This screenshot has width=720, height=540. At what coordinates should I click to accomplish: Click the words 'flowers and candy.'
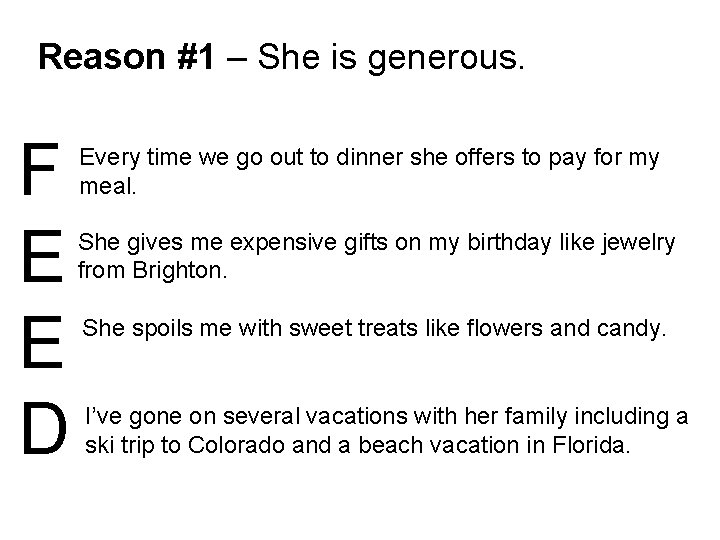[x=567, y=329]
